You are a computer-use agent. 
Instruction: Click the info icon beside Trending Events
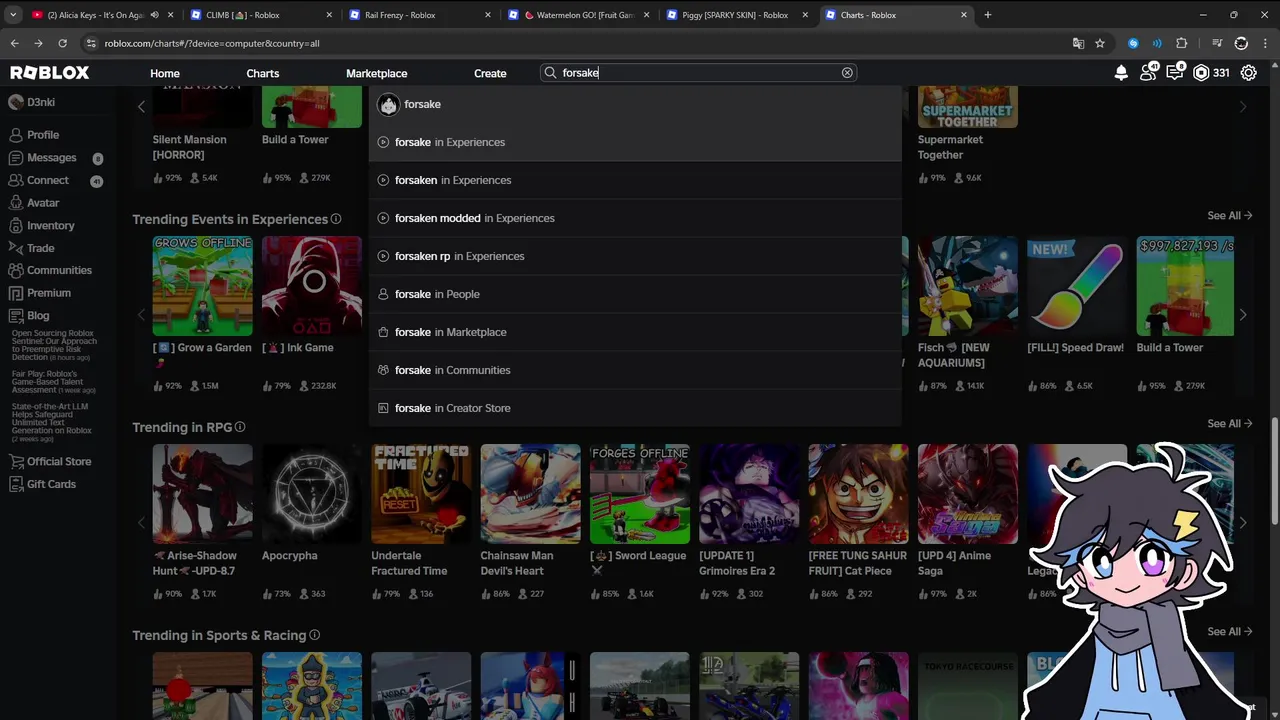[336, 219]
